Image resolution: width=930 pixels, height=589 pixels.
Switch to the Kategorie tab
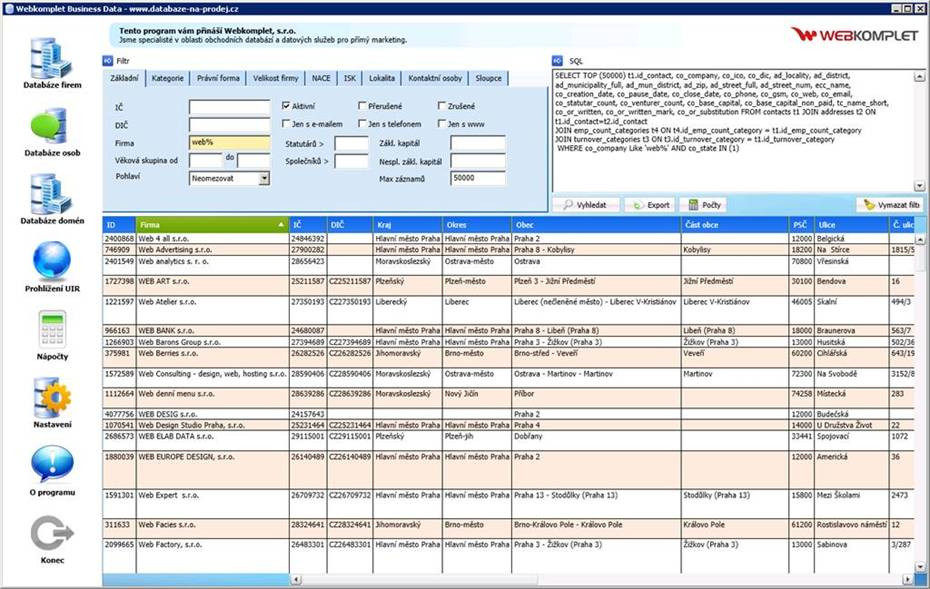pyautogui.click(x=167, y=78)
